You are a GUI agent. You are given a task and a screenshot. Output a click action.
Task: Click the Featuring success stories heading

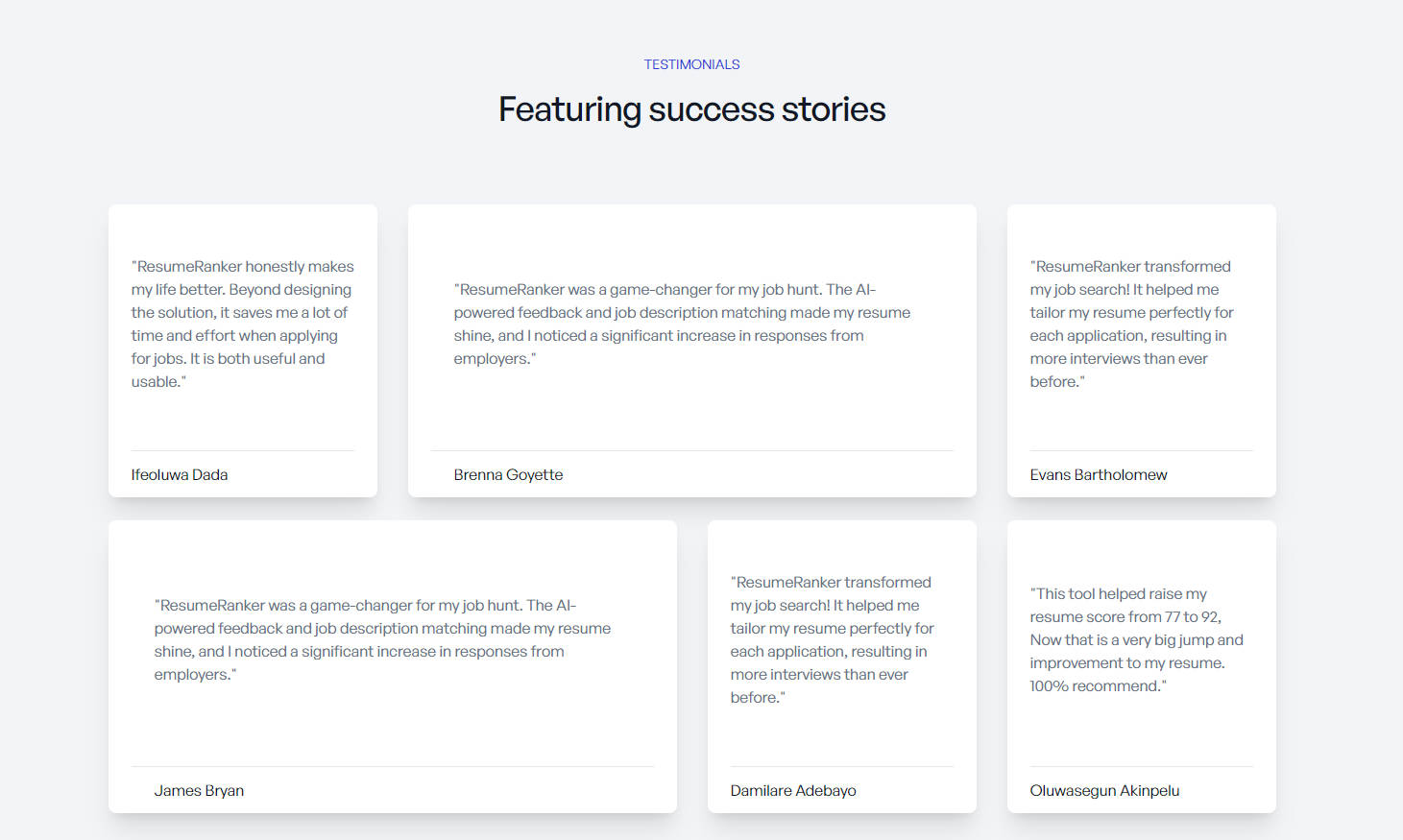[691, 109]
